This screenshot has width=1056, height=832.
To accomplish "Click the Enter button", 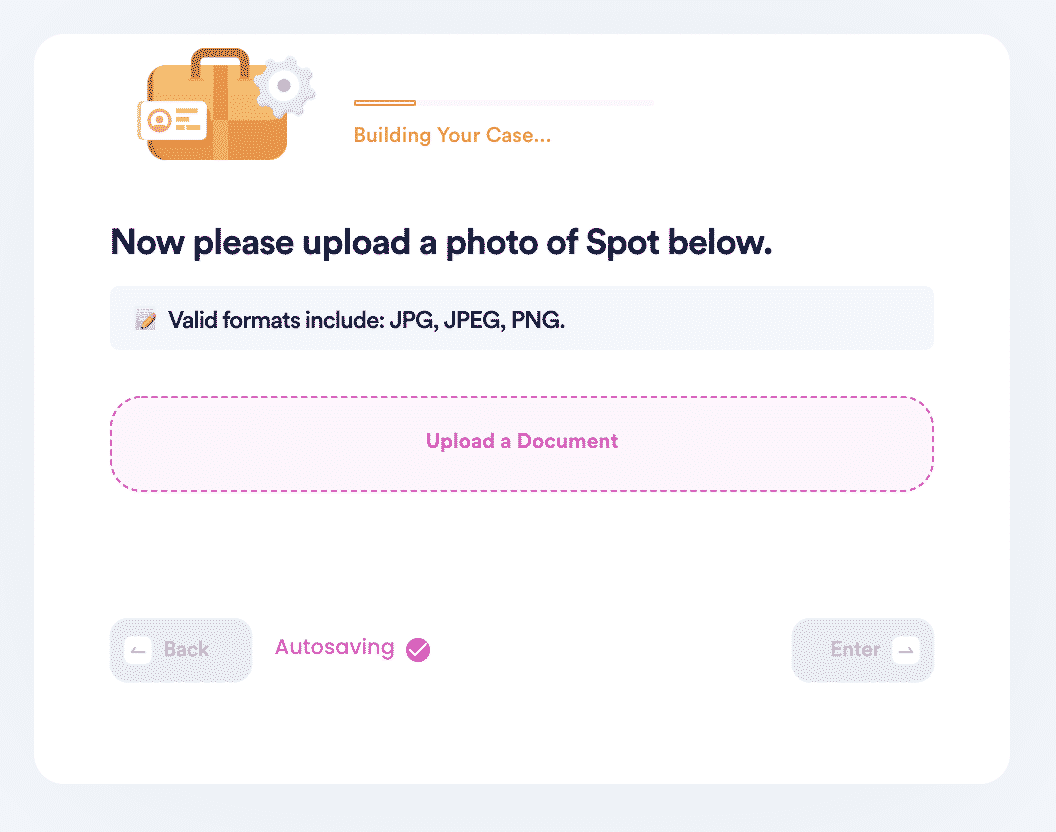I will (x=863, y=650).
